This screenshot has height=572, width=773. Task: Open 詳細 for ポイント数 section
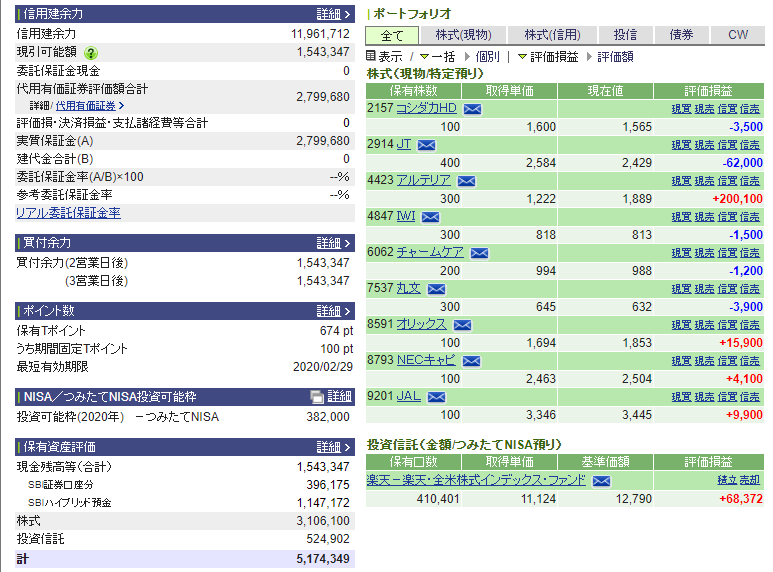pos(333,311)
